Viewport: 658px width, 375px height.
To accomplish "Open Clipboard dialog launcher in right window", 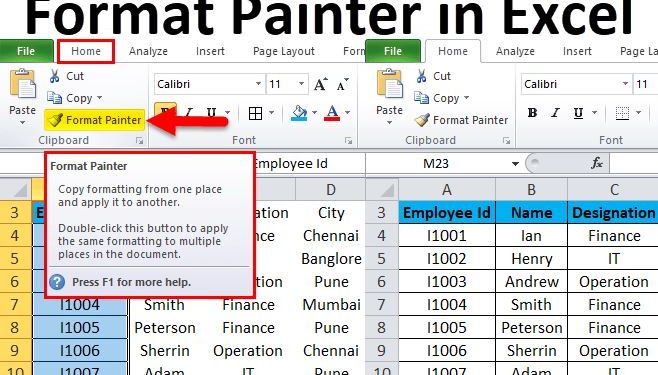I will click(507, 141).
